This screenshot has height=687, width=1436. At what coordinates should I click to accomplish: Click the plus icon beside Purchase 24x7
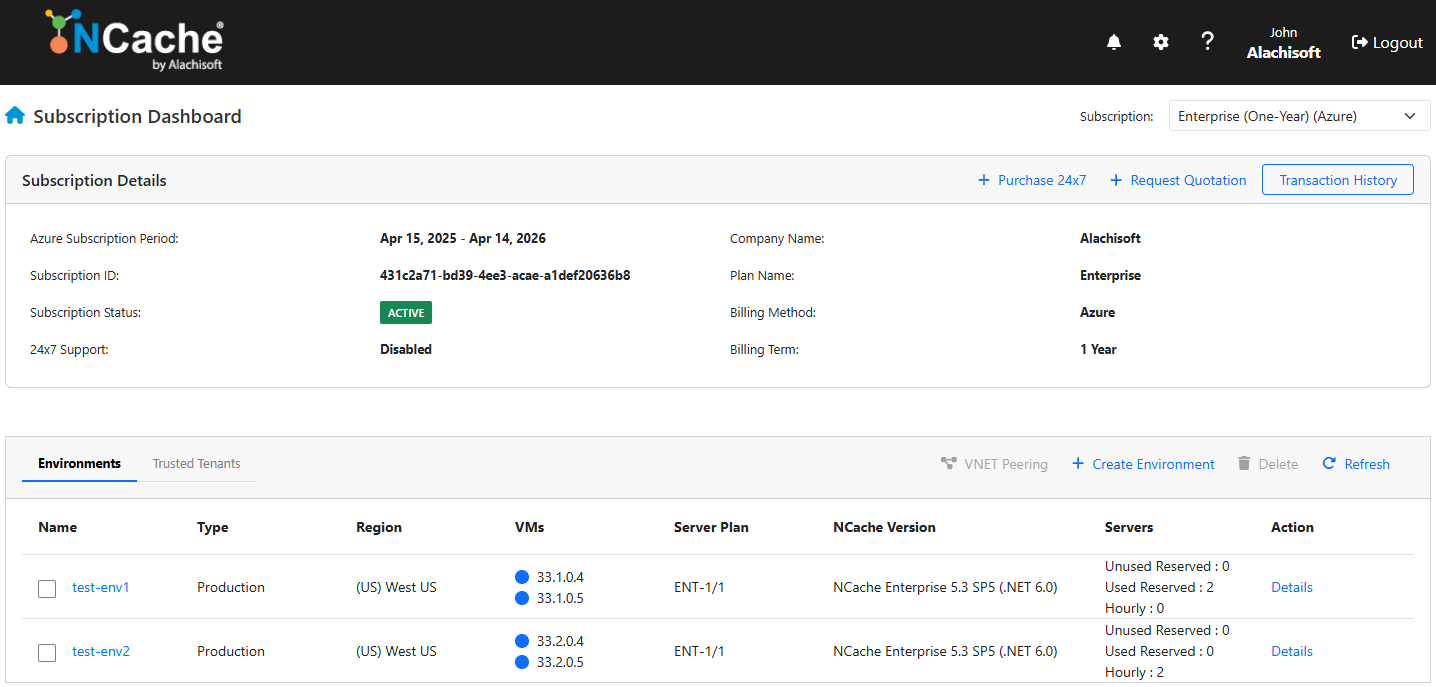[984, 180]
